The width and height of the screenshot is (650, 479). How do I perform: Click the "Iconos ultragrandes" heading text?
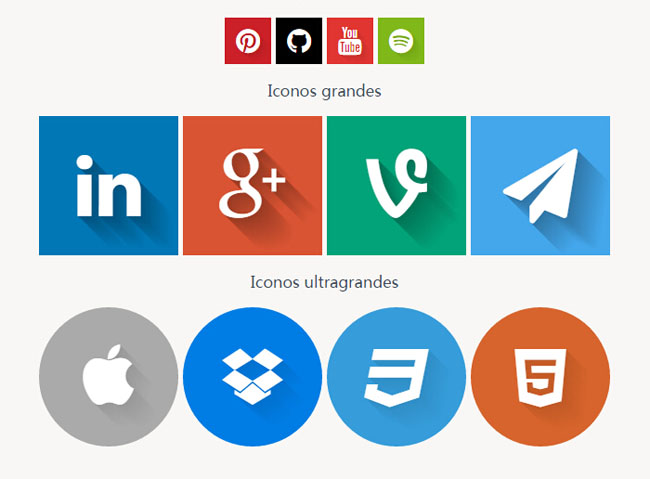tap(324, 282)
